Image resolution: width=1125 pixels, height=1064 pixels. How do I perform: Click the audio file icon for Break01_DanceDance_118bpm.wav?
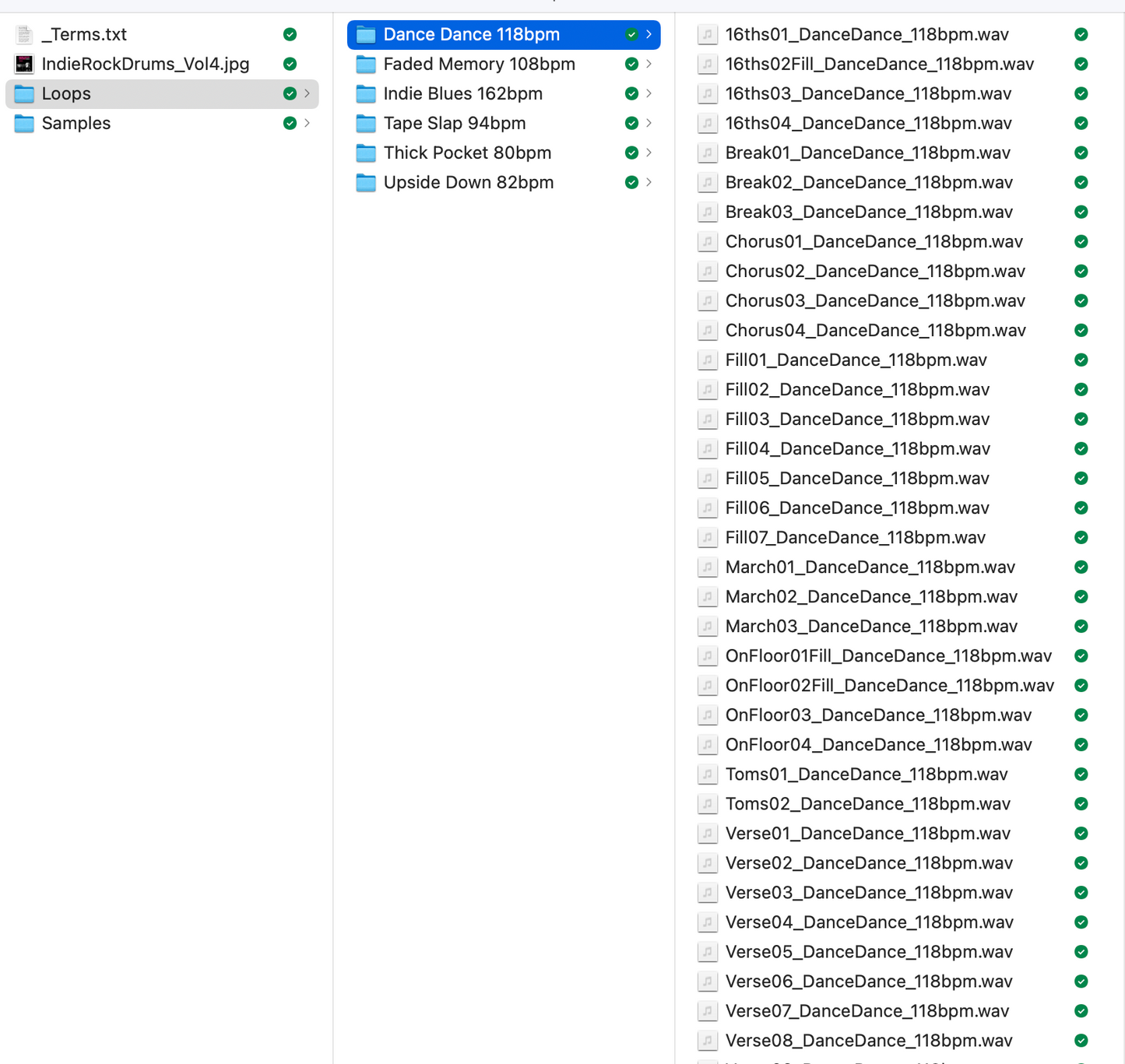click(x=707, y=153)
